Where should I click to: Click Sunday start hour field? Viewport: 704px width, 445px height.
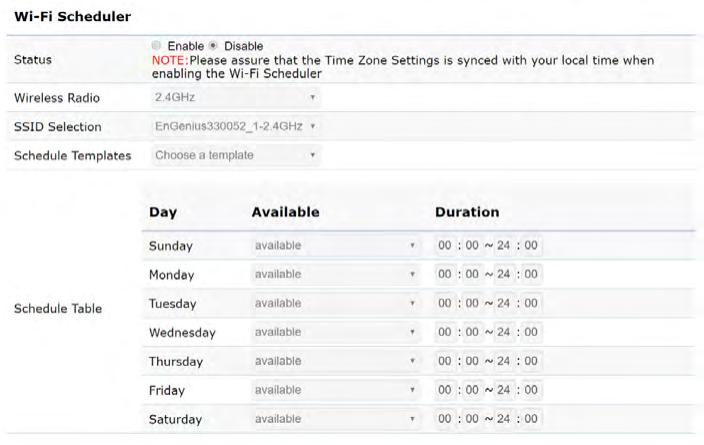click(x=445, y=245)
